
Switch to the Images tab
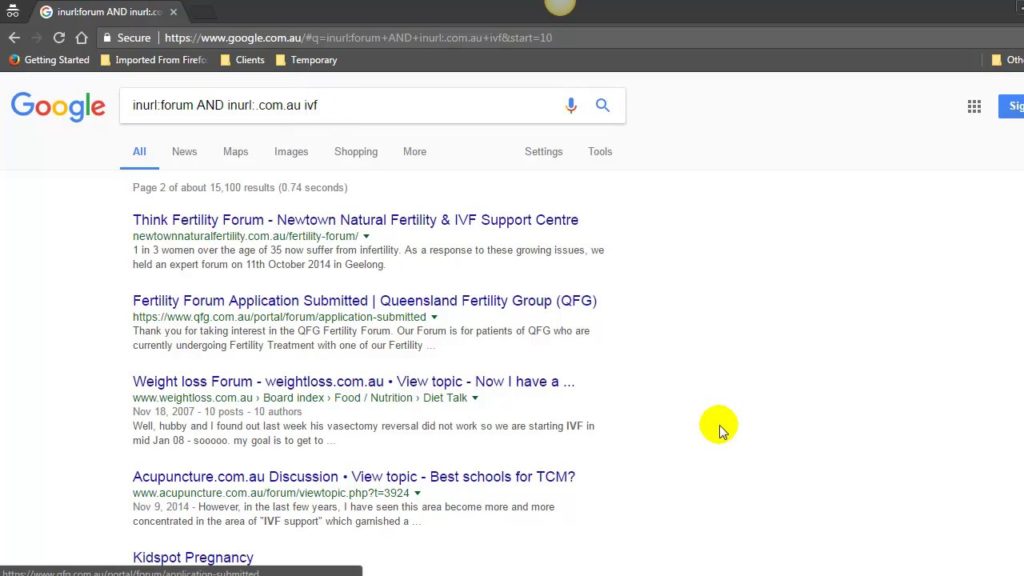coord(291,152)
